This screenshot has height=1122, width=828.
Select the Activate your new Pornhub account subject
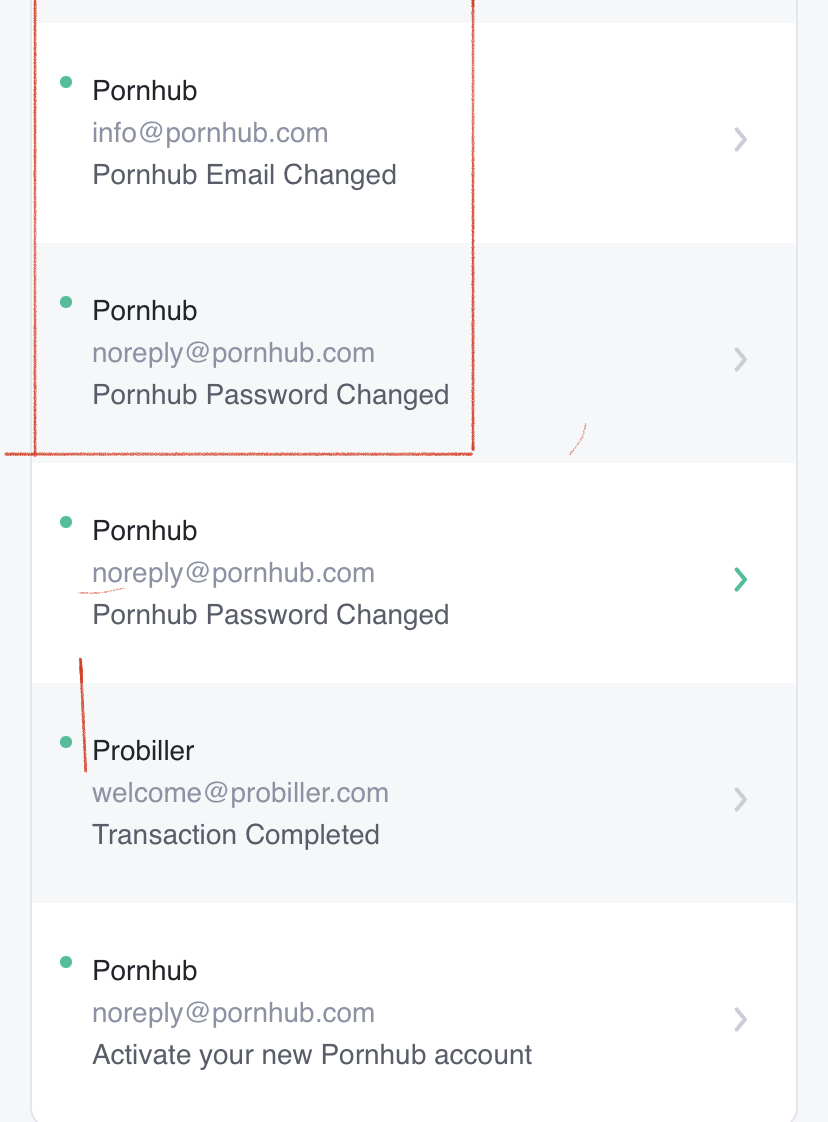point(312,1055)
